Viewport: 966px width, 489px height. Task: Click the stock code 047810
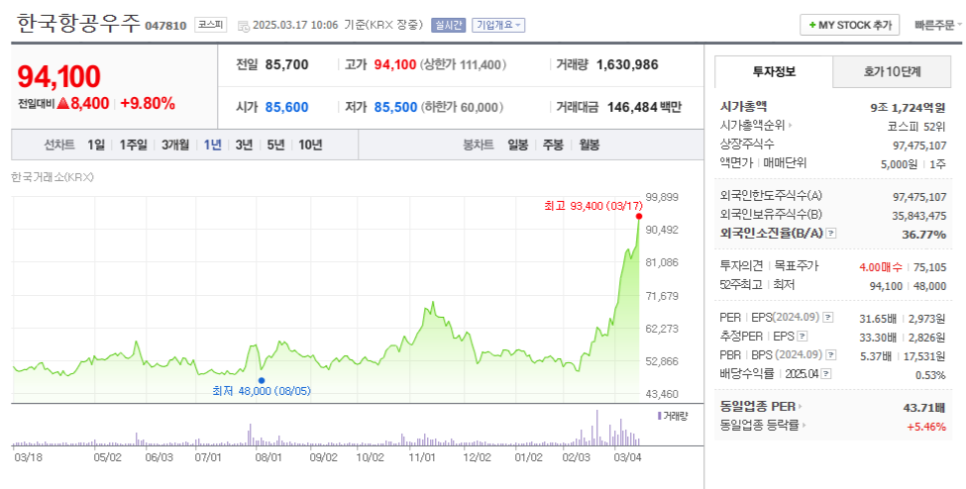point(166,26)
